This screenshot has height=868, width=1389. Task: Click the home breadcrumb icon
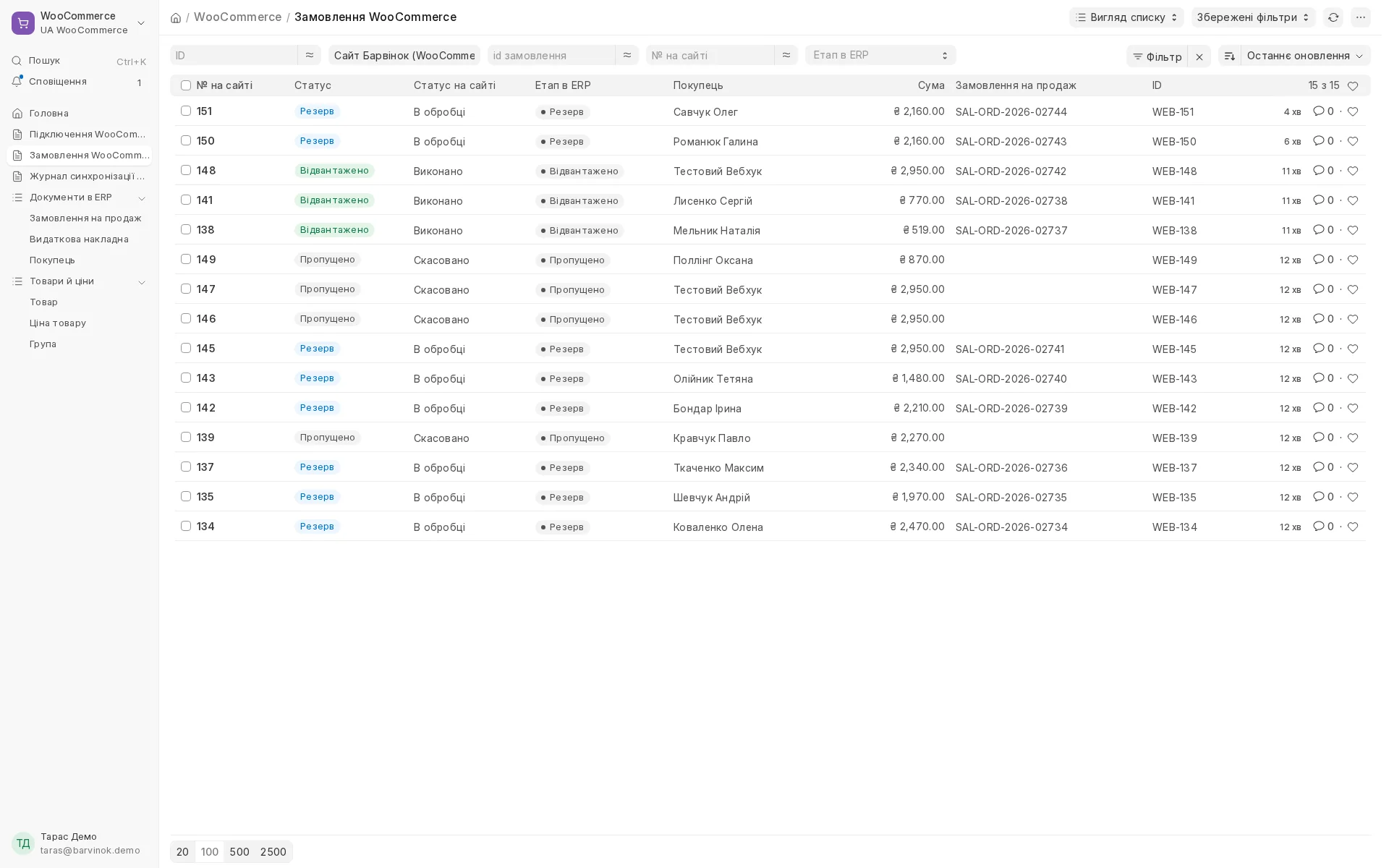pos(176,17)
